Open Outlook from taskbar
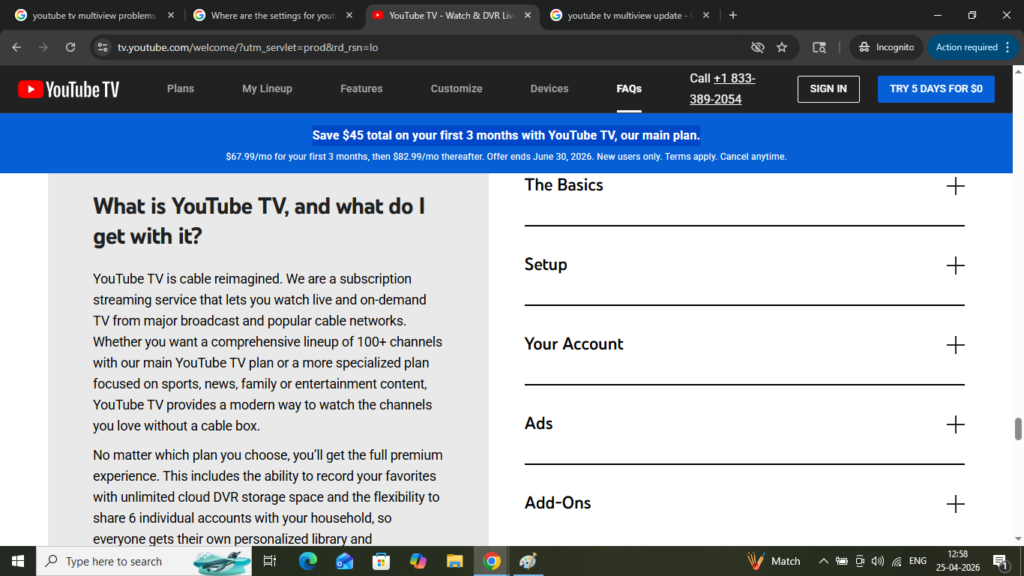Image resolution: width=1024 pixels, height=576 pixels. click(x=344, y=561)
